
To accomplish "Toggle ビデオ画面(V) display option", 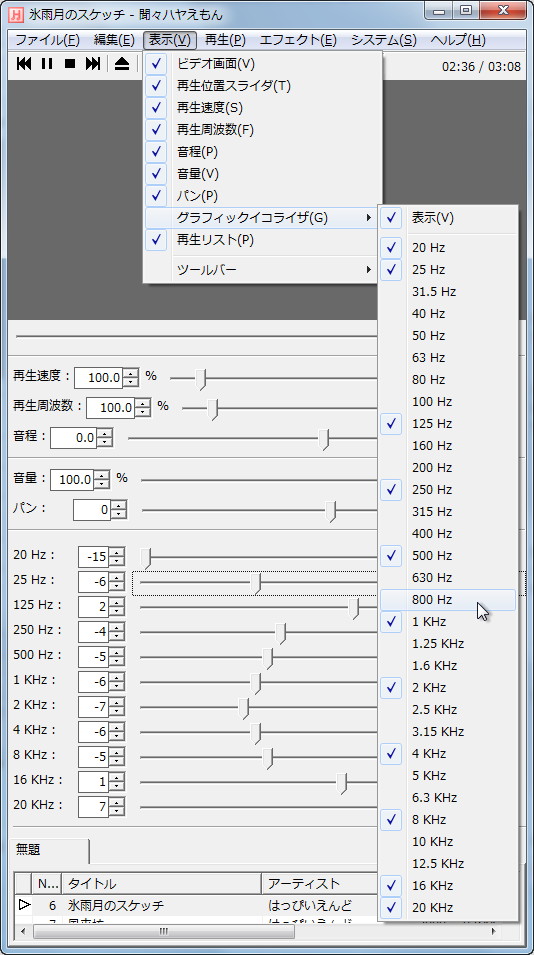I will click(x=262, y=64).
